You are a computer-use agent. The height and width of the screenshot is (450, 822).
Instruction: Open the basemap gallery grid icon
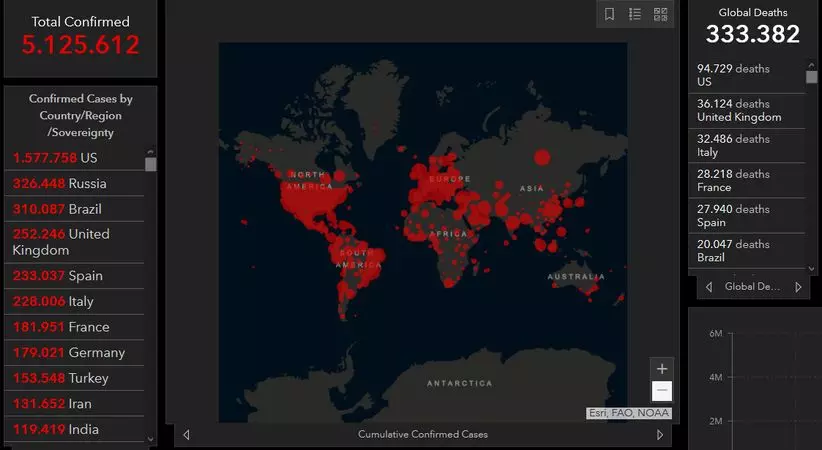660,14
